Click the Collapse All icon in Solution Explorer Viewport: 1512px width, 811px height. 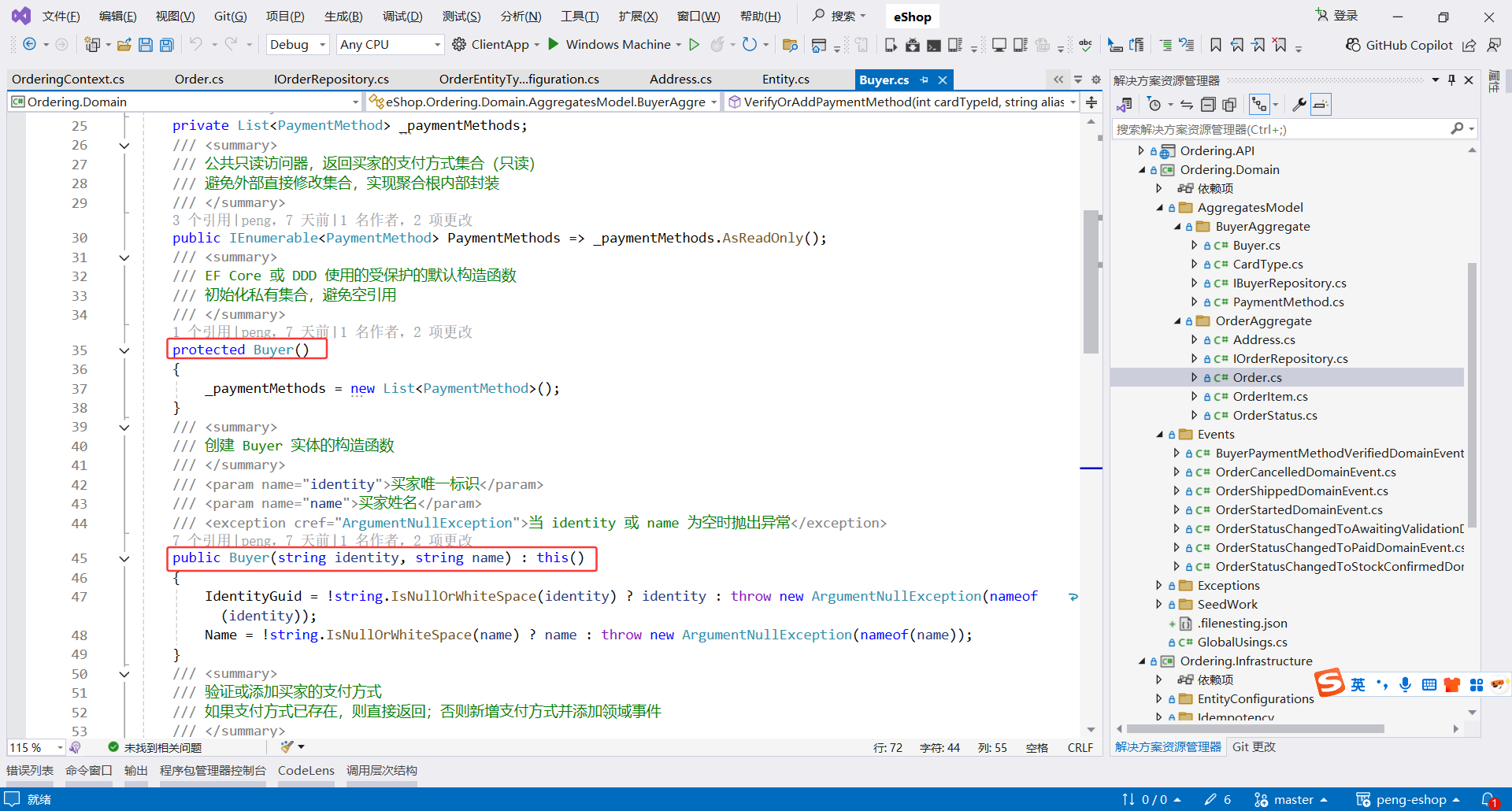pyautogui.click(x=1208, y=104)
